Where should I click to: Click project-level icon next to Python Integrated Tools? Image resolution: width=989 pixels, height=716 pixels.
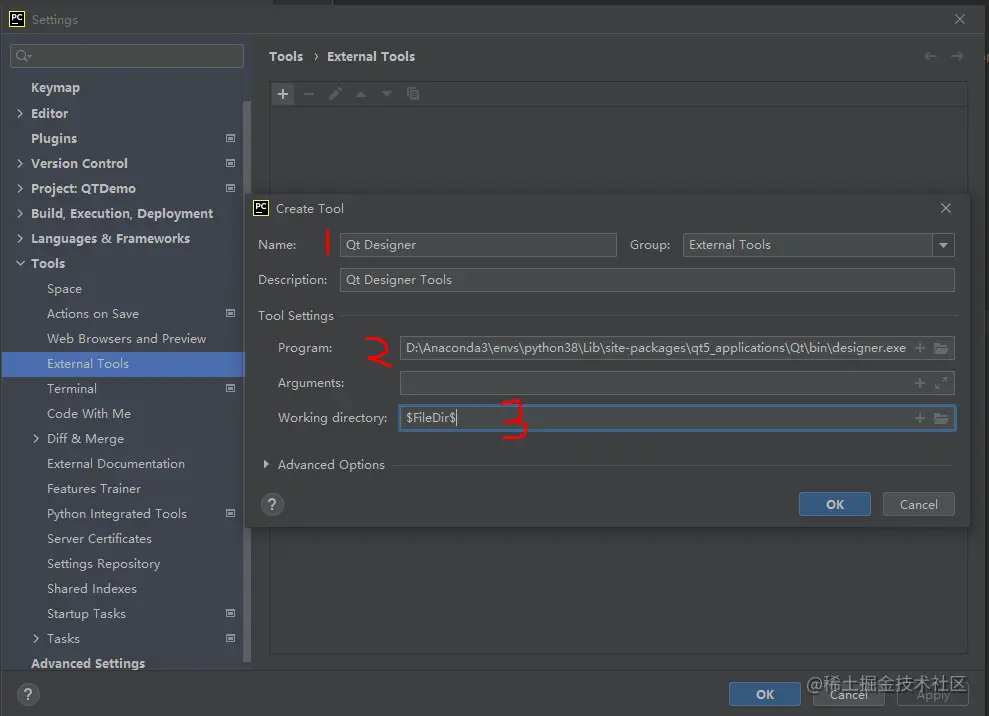tap(230, 514)
